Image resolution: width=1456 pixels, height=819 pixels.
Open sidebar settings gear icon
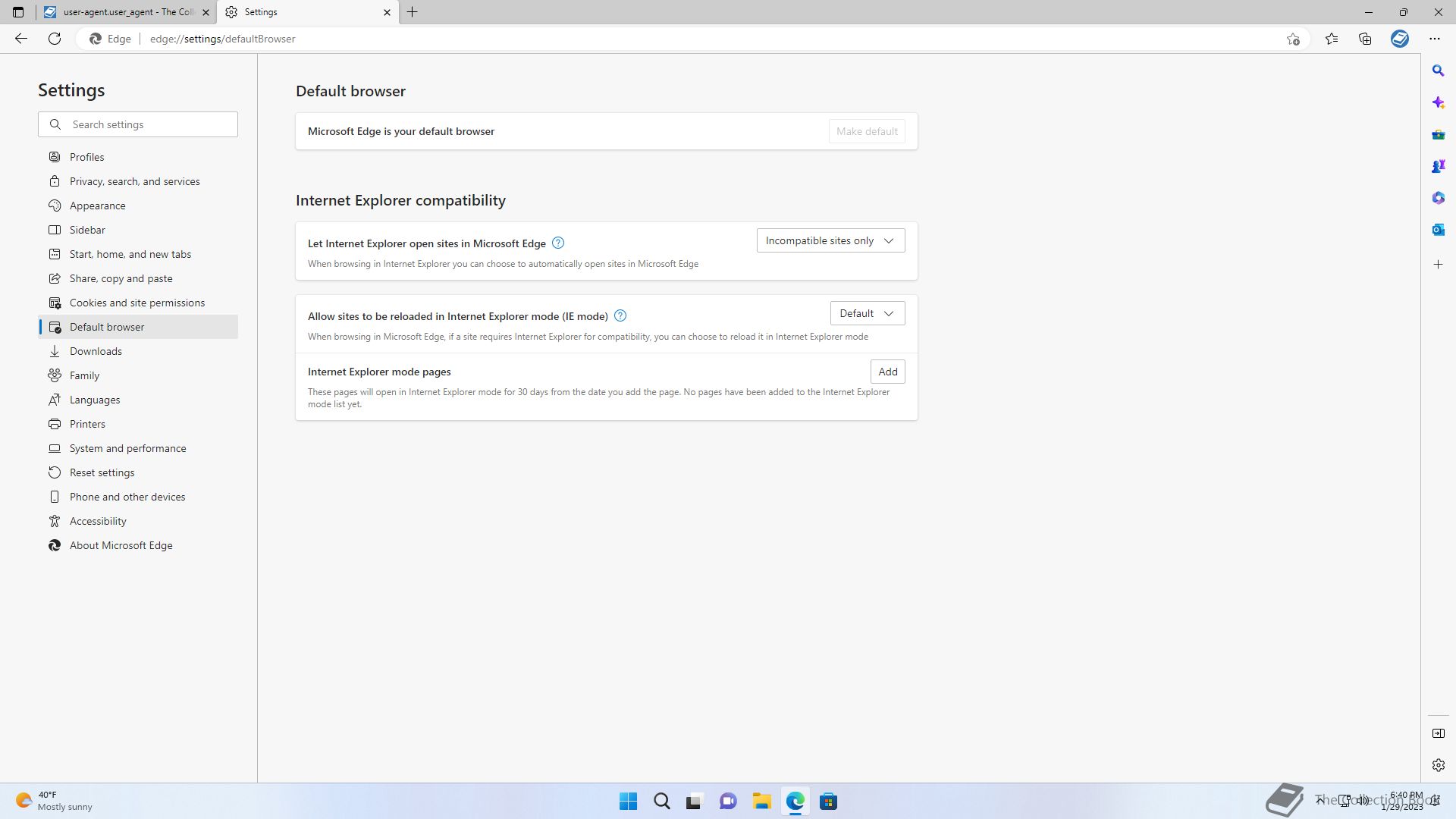point(1438,765)
